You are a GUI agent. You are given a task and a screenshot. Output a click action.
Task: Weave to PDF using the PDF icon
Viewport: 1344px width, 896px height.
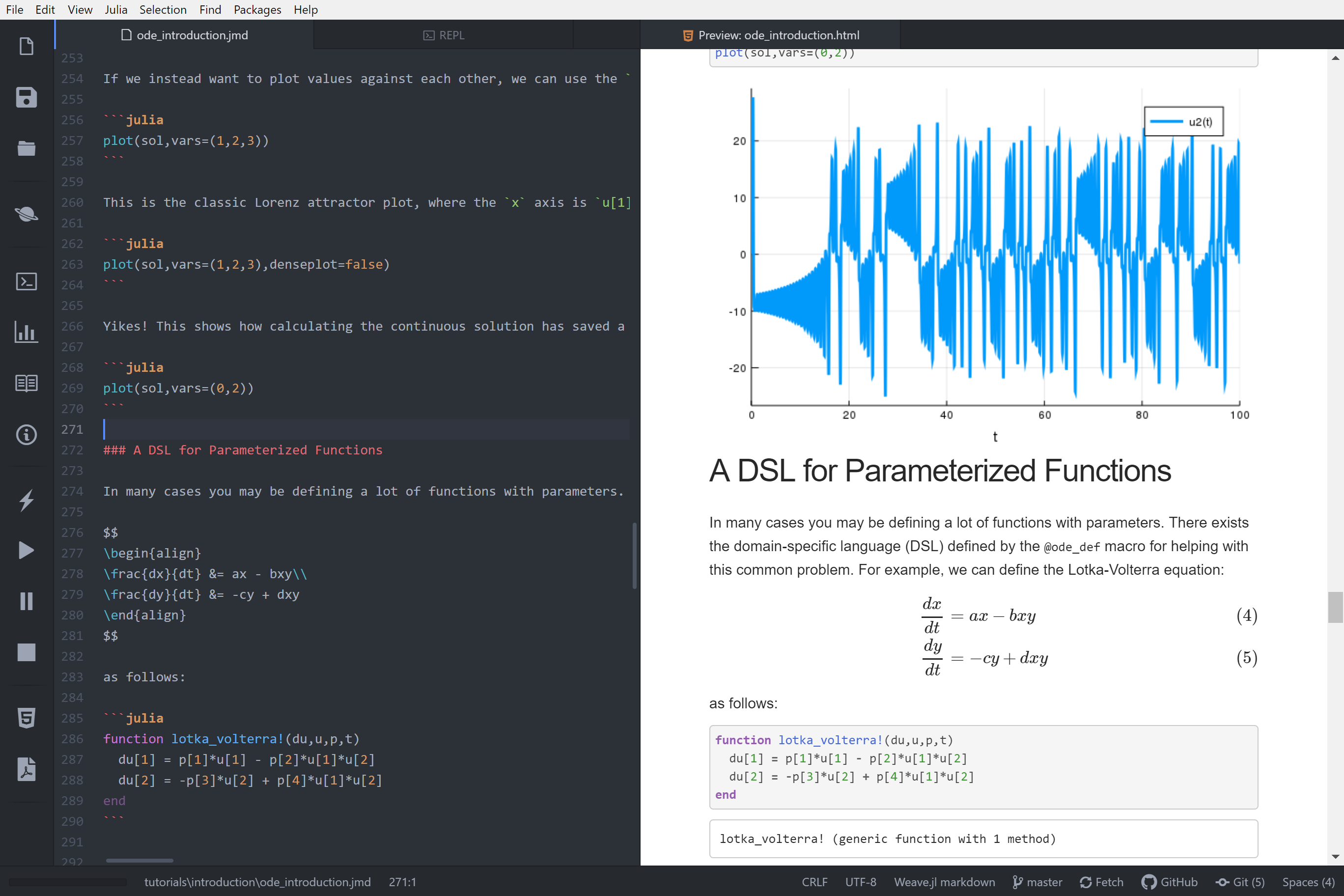[x=27, y=769]
